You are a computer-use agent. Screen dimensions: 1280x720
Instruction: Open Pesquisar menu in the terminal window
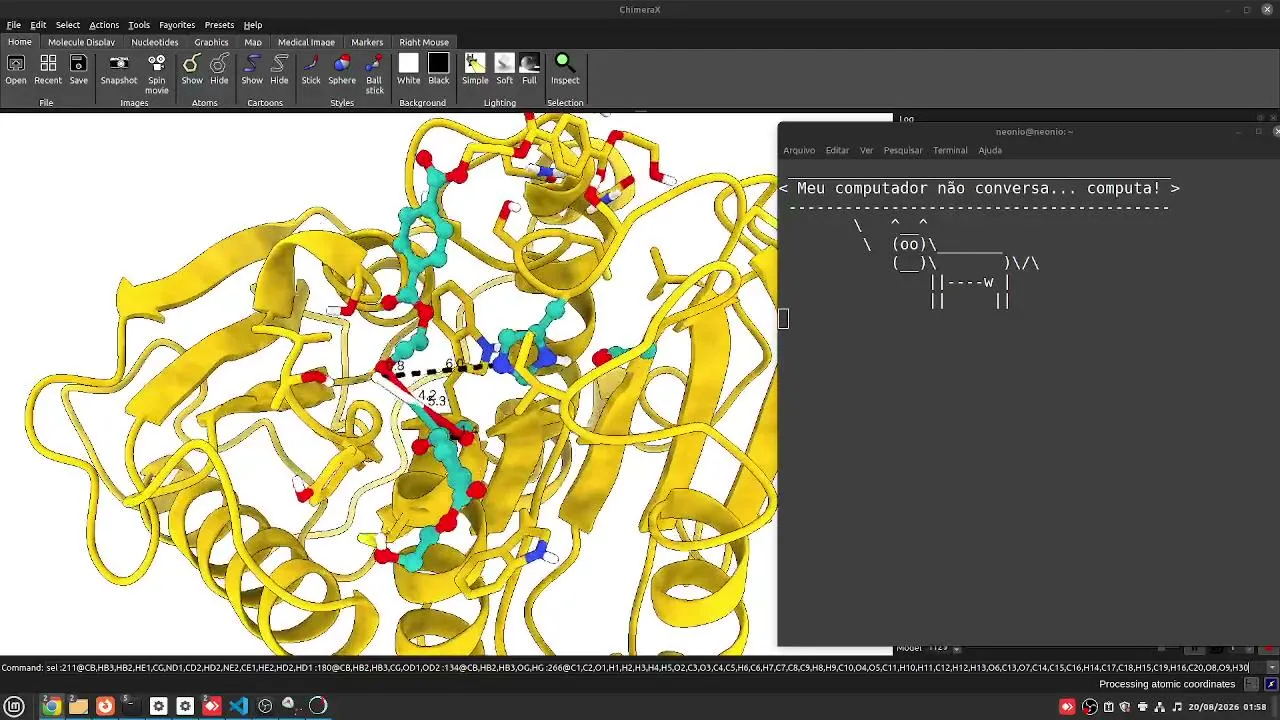903,150
